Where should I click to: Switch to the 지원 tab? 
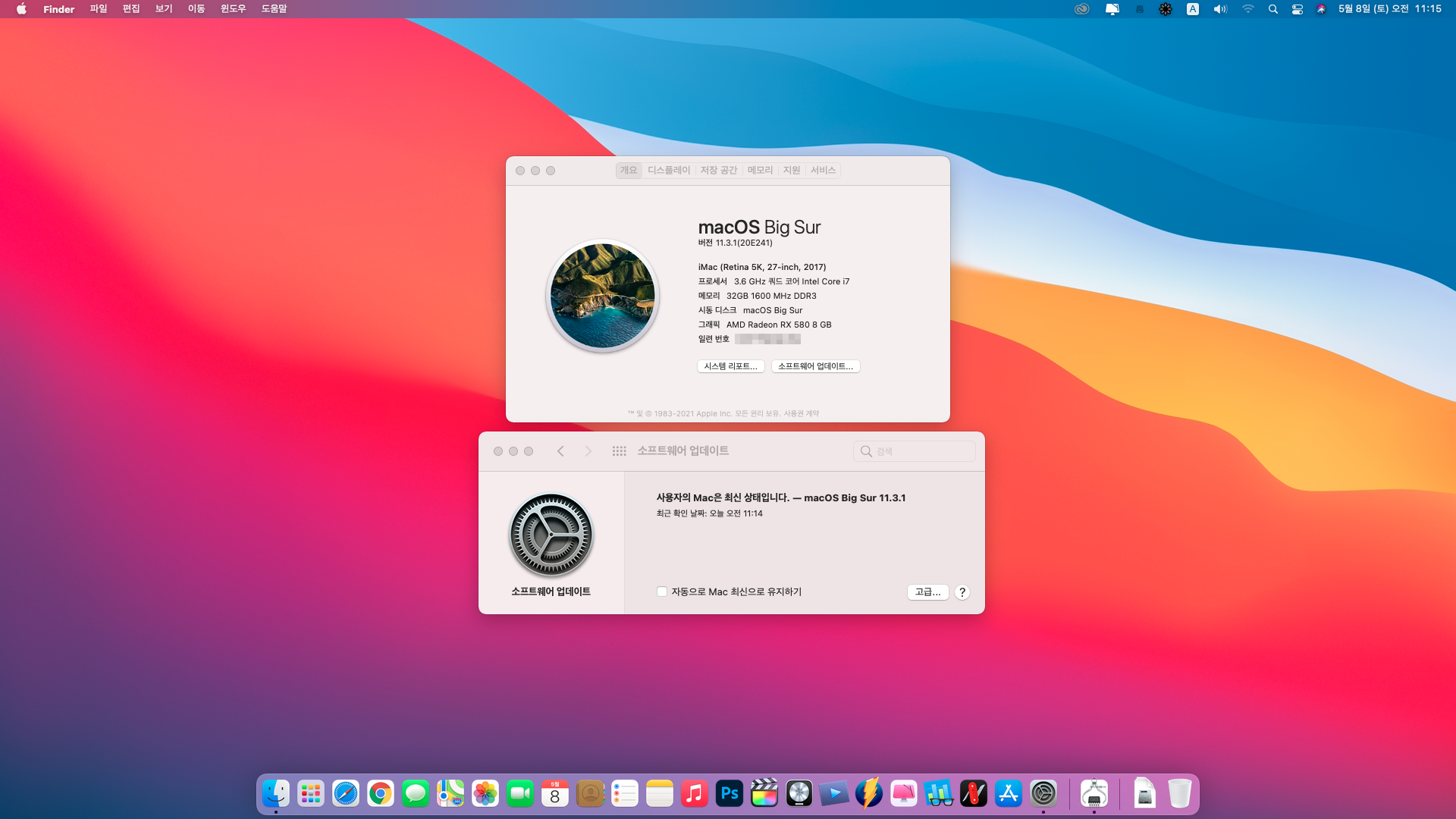click(792, 171)
